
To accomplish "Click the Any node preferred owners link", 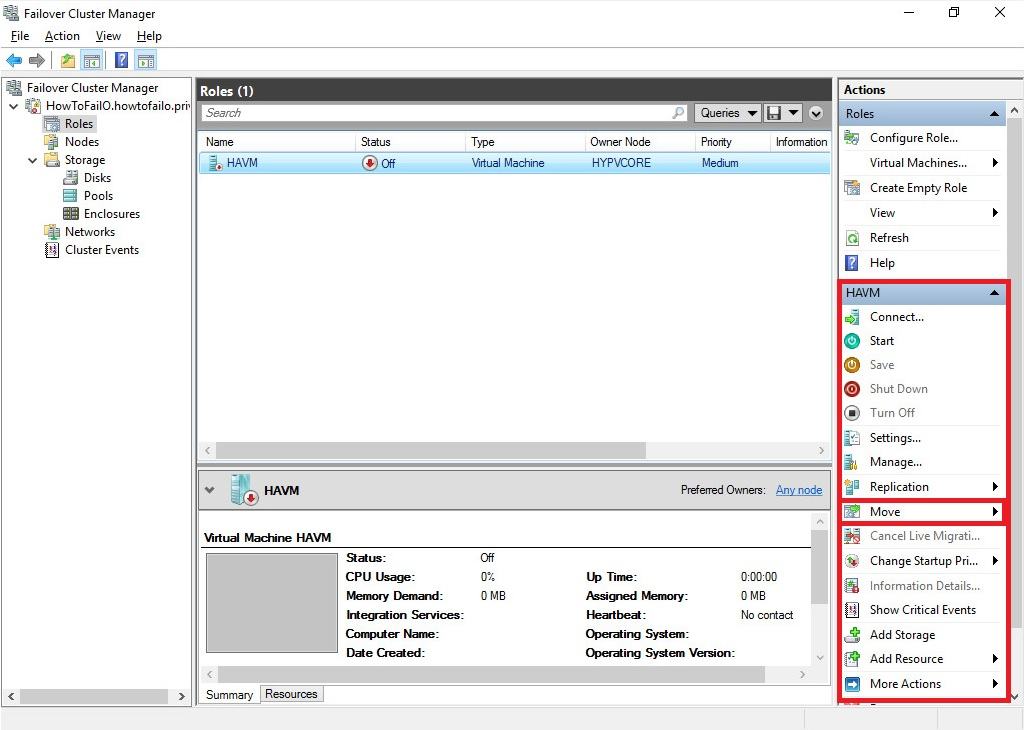I will pos(799,490).
